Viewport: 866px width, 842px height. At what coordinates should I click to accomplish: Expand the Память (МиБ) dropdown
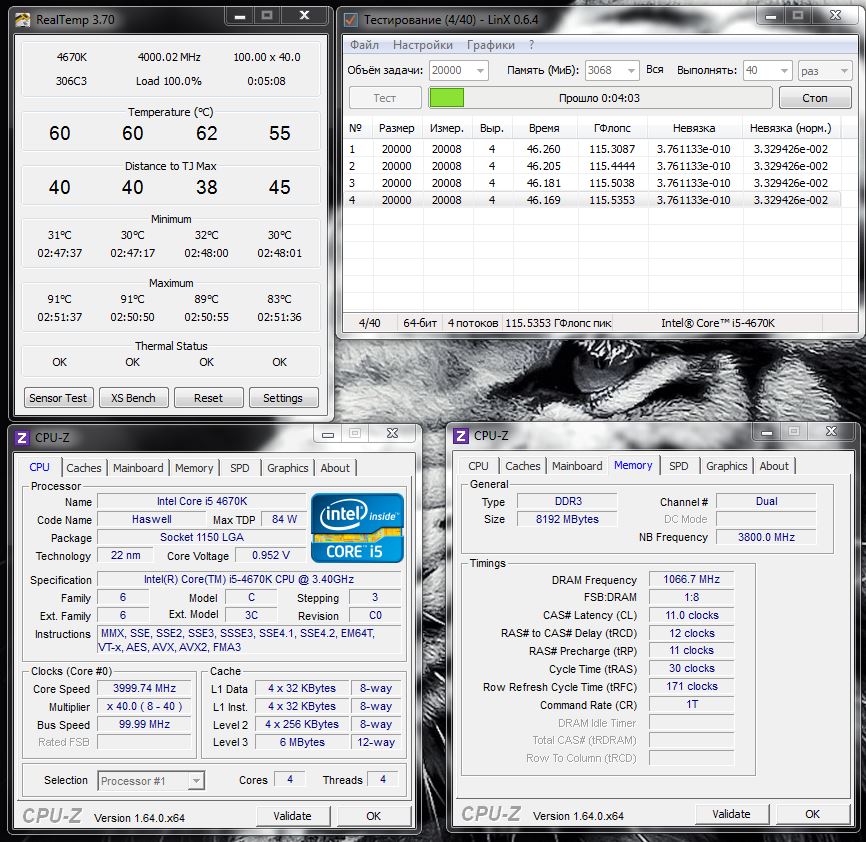point(630,70)
